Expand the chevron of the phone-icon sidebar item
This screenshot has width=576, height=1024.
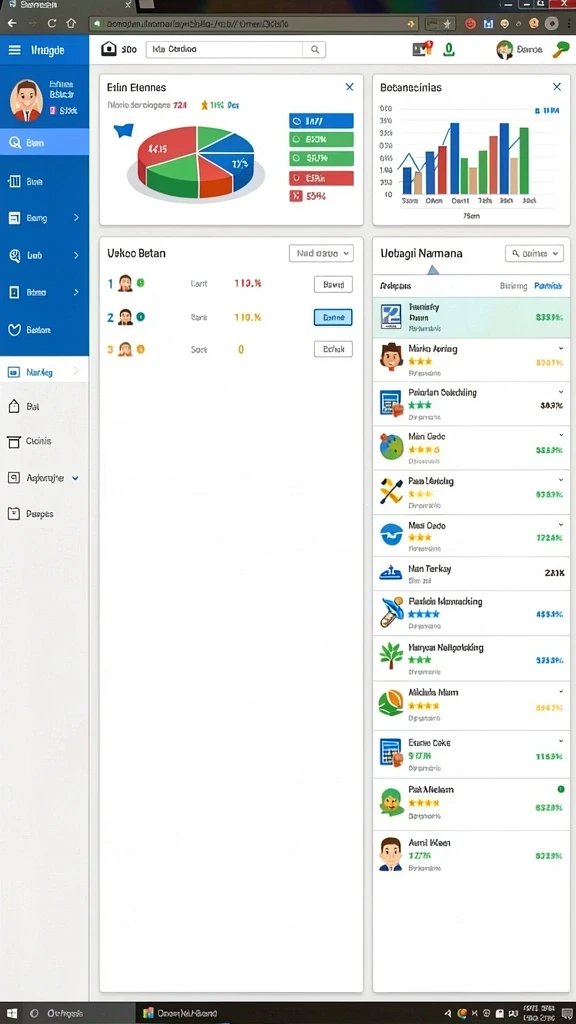coord(76,292)
